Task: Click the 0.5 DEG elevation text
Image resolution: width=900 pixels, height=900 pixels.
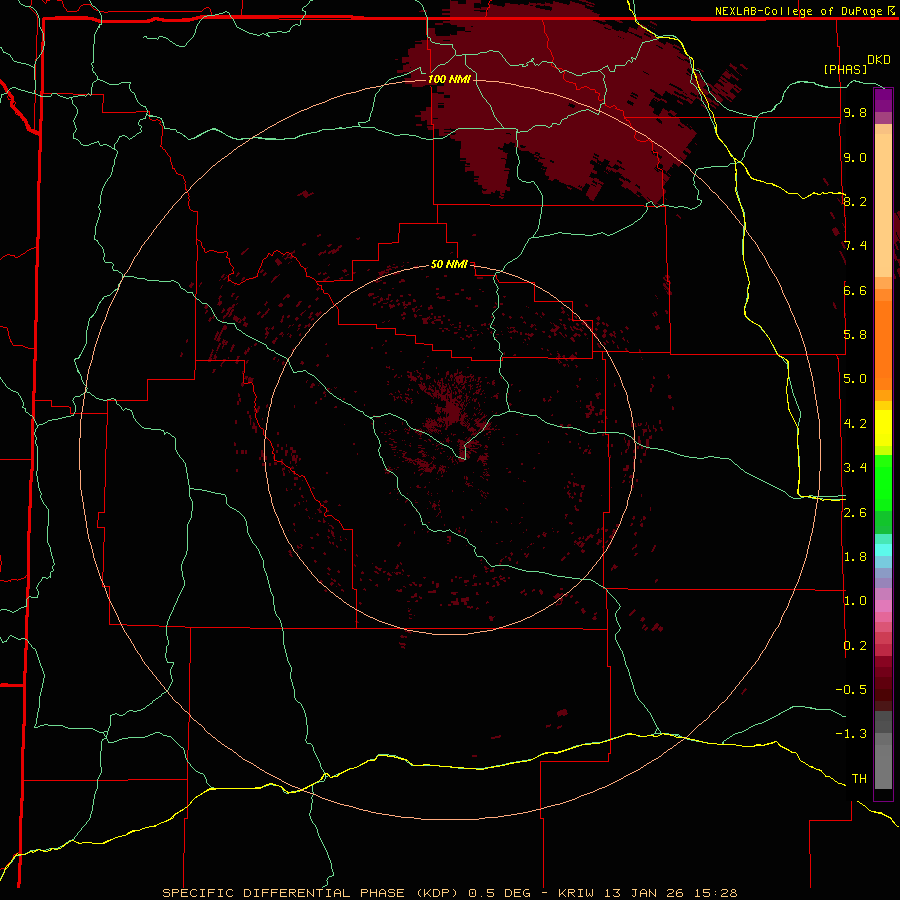Action: (499, 893)
